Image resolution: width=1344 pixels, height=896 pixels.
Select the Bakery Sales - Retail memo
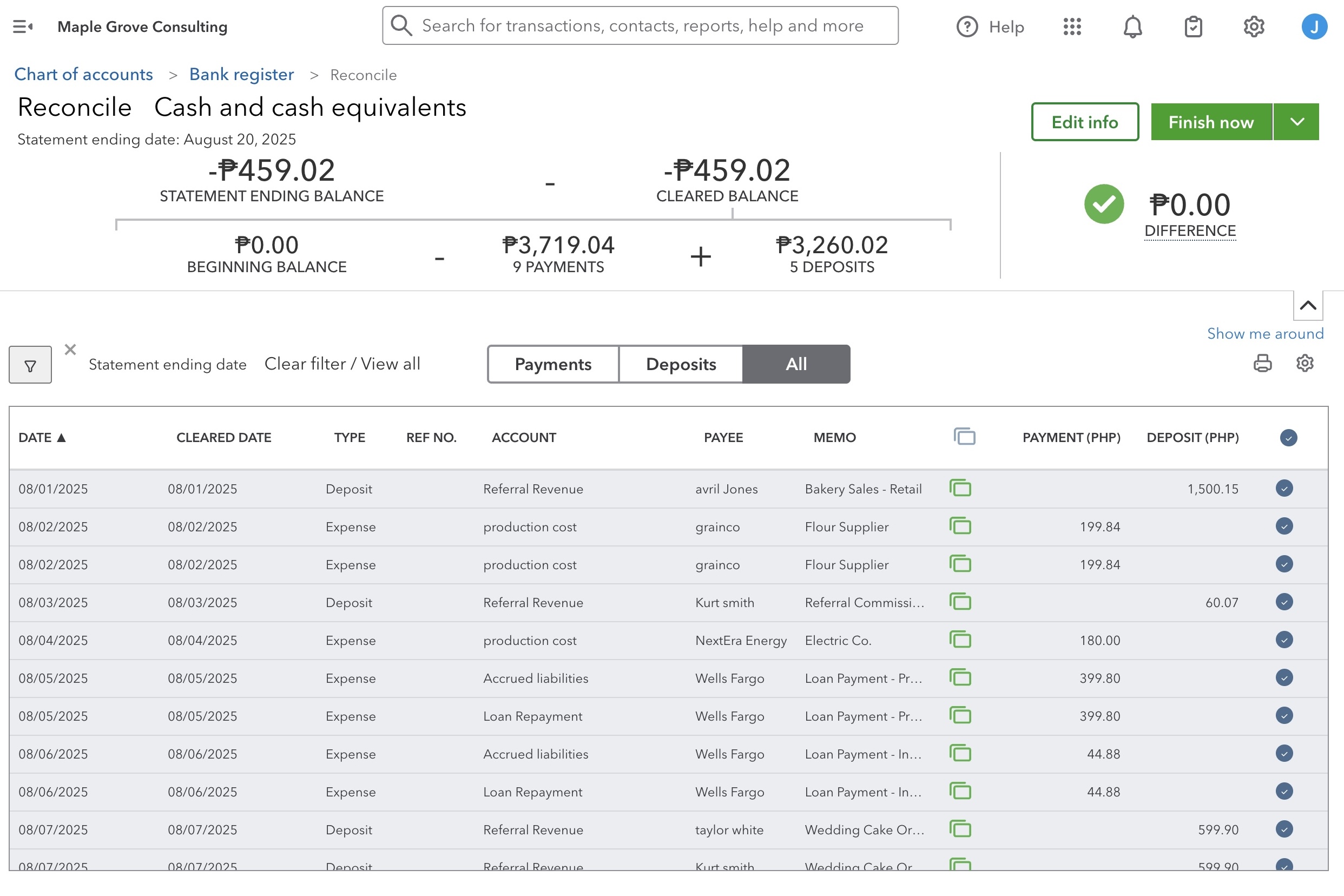tap(864, 489)
